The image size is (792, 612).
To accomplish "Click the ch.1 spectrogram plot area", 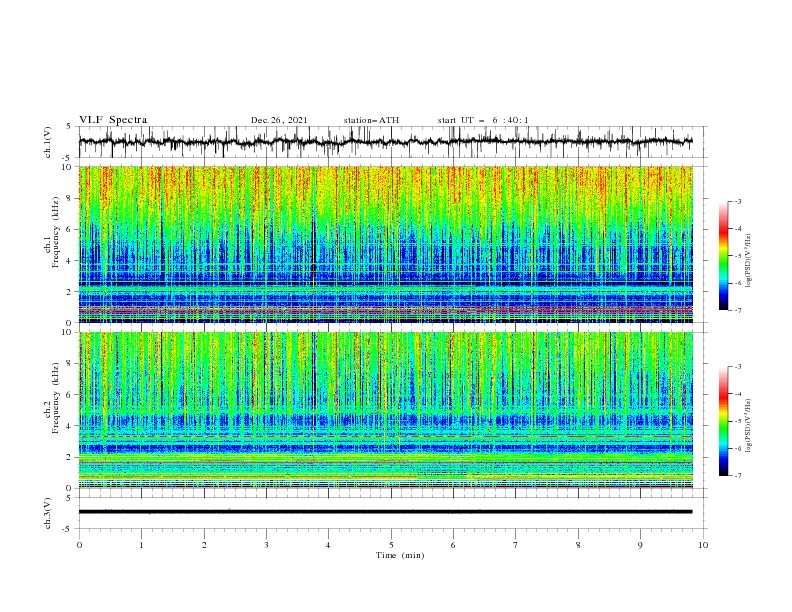I will tap(385, 244).
